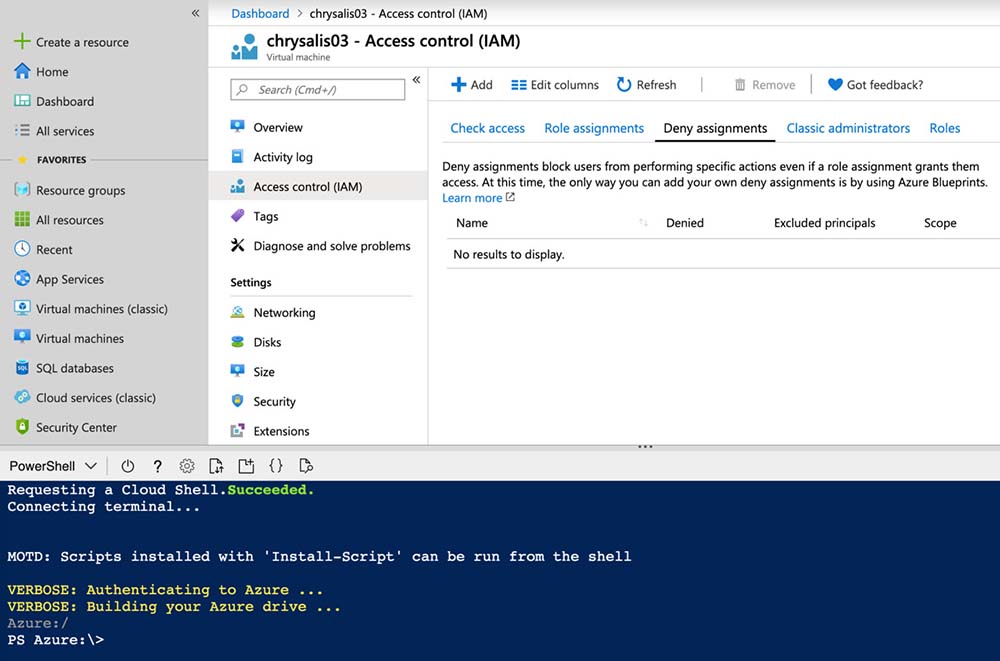Click the Security Center shield icon
The height and width of the screenshot is (661, 1000).
tap(22, 427)
